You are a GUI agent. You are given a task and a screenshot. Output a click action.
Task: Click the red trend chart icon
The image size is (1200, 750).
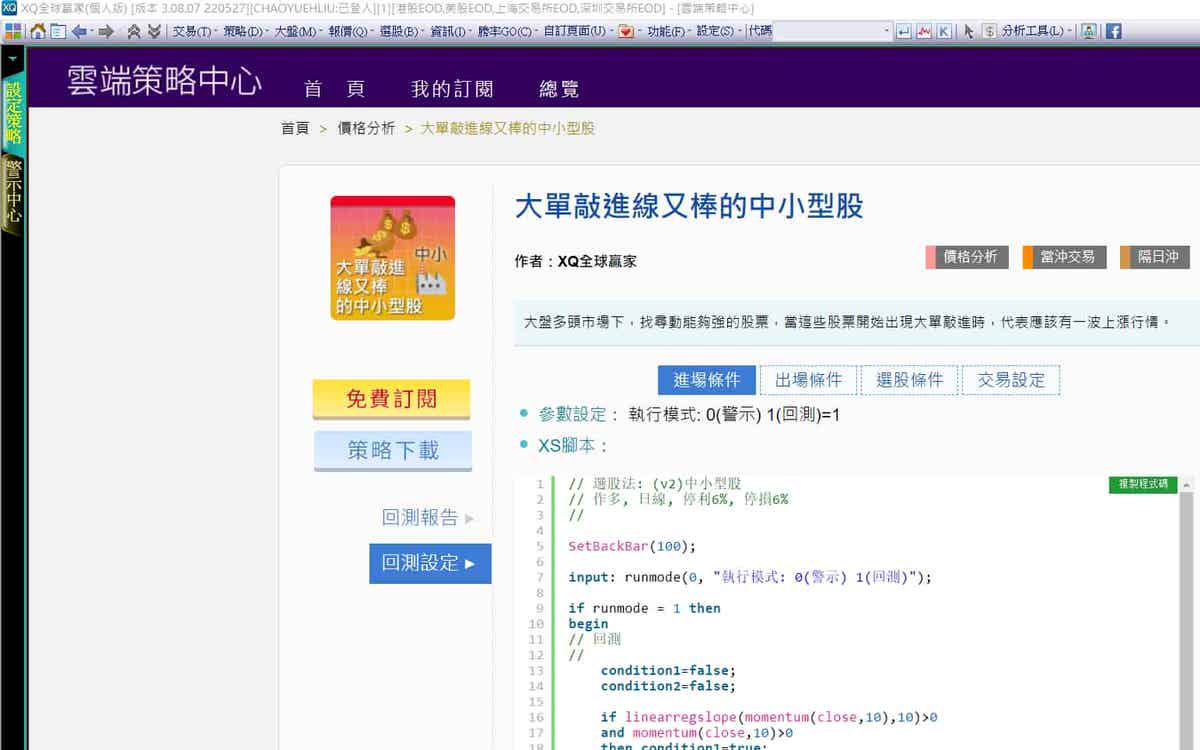coord(924,31)
